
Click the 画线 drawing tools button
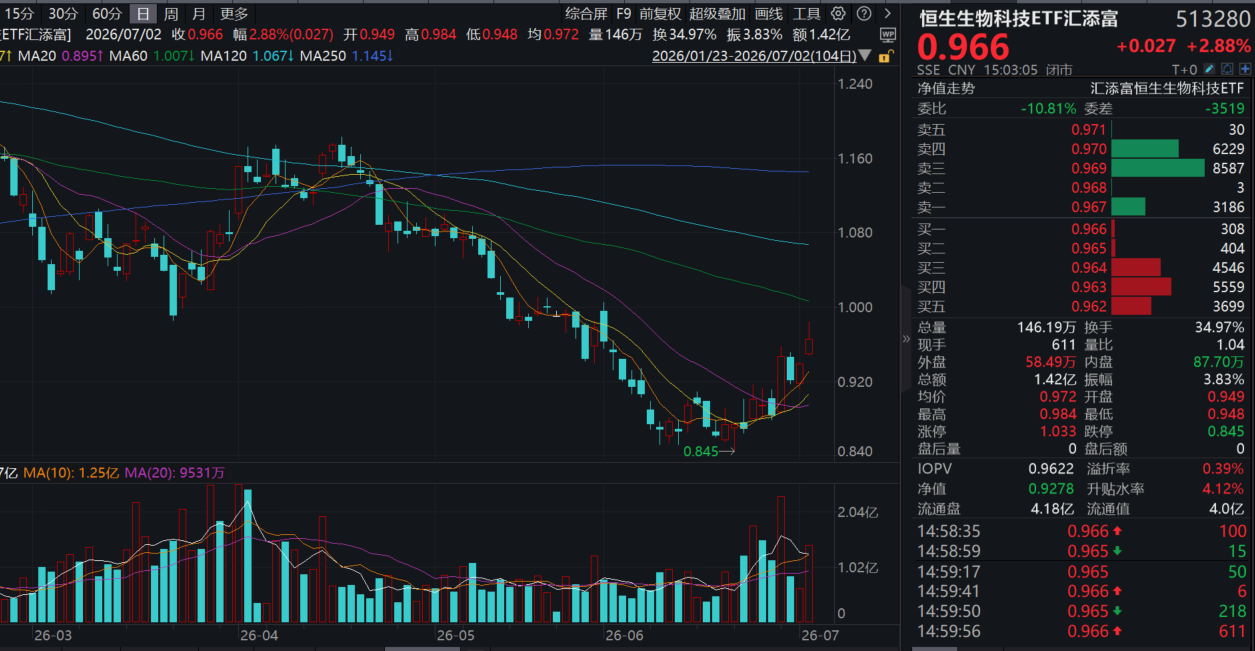point(768,14)
